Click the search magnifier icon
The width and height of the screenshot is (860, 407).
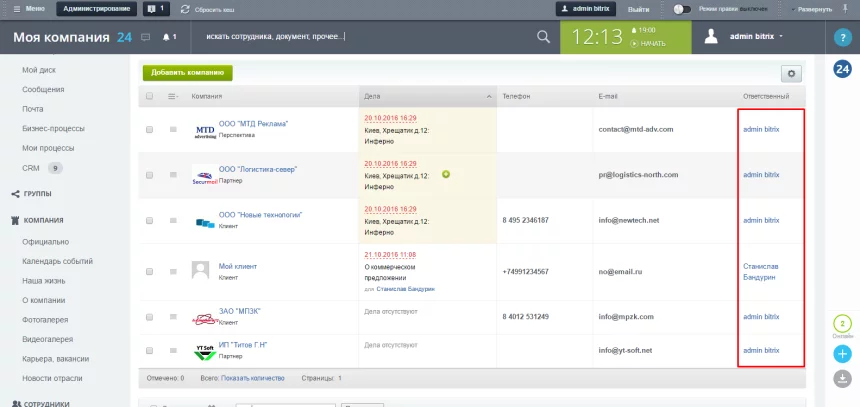tap(543, 37)
